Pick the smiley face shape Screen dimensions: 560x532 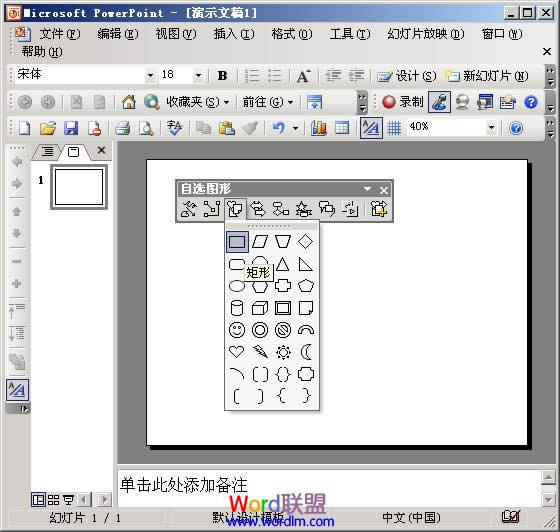pos(237,330)
